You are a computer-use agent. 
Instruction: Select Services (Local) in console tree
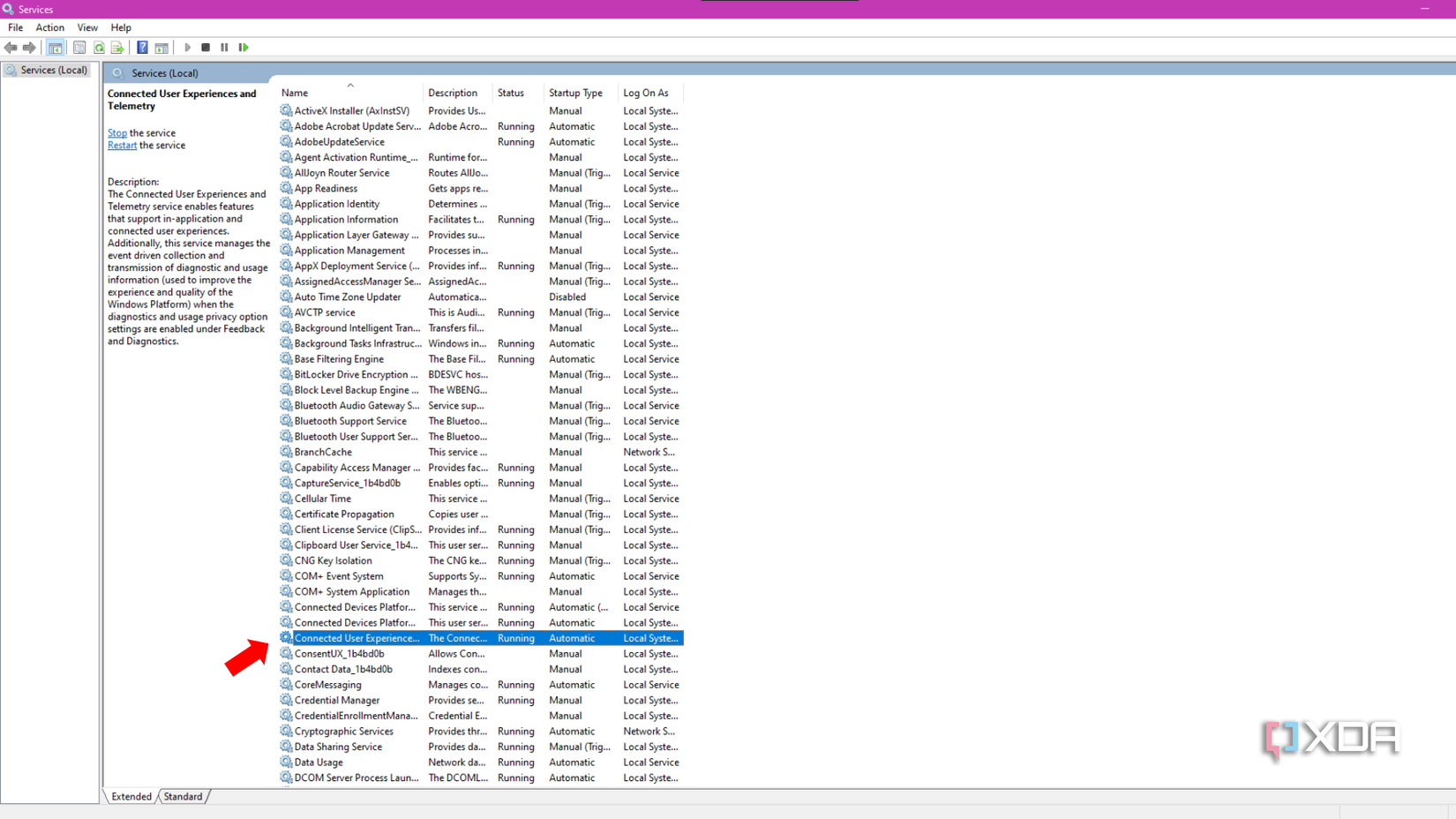click(x=53, y=70)
